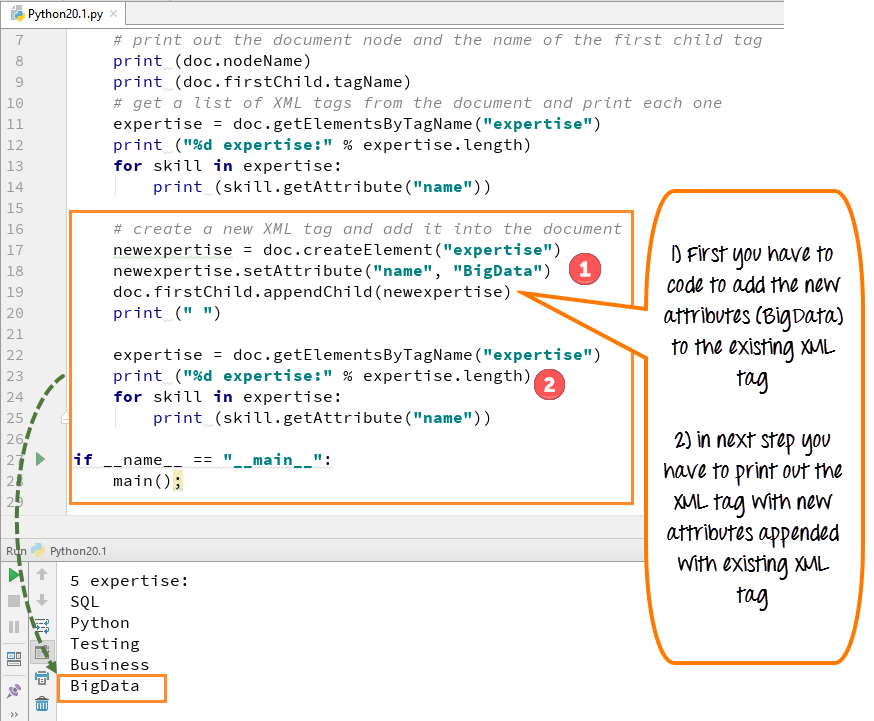Image resolution: width=874 pixels, height=721 pixels.
Task: Navigate up using the up arrow in console toolbar
Action: 41,574
